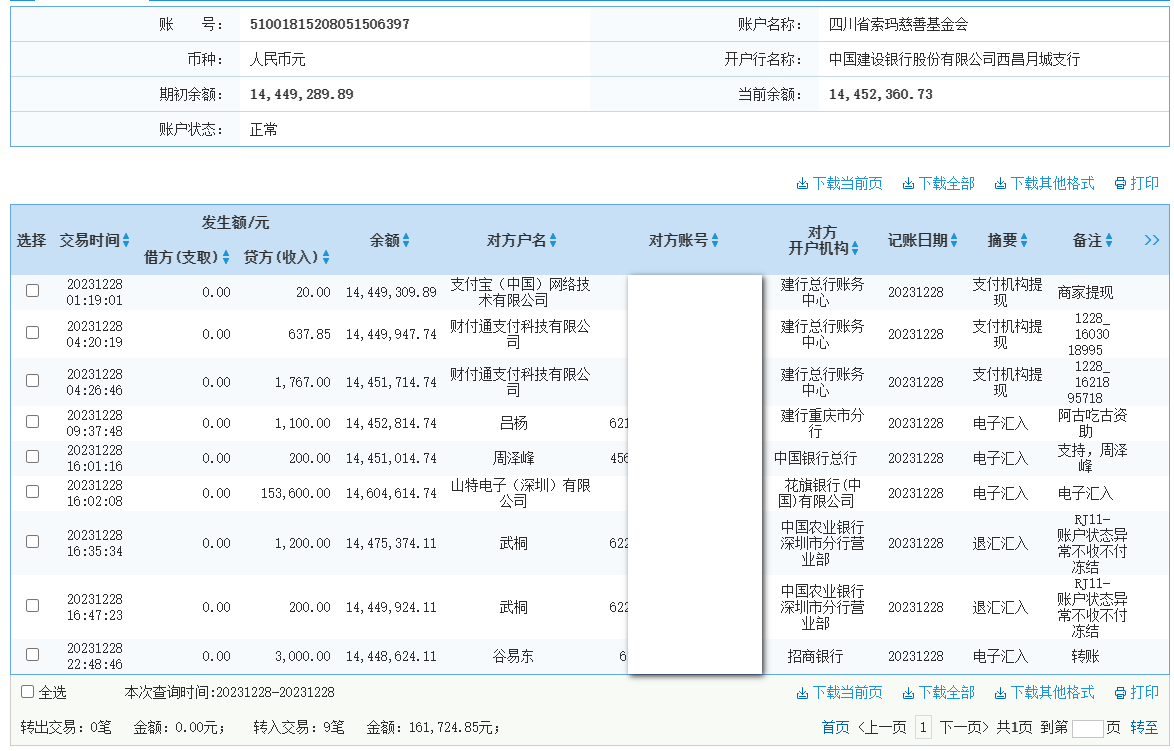The width and height of the screenshot is (1174, 751).
Task: Click top 下载当前页 download link
Action: click(x=839, y=183)
